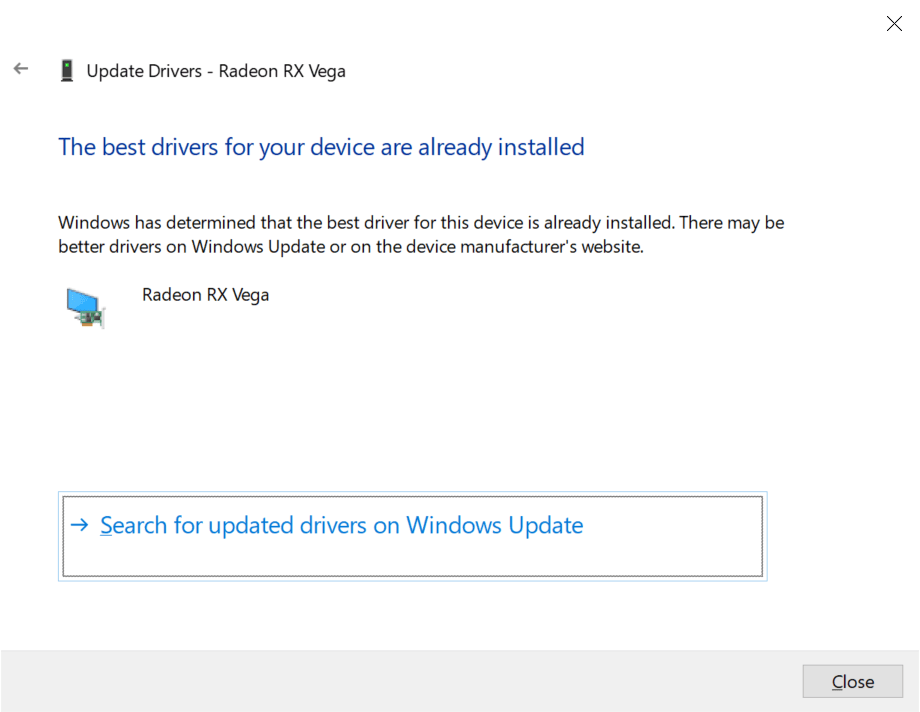Select the Radeon RX Vega device name label
The image size is (920, 712).
(x=205, y=295)
